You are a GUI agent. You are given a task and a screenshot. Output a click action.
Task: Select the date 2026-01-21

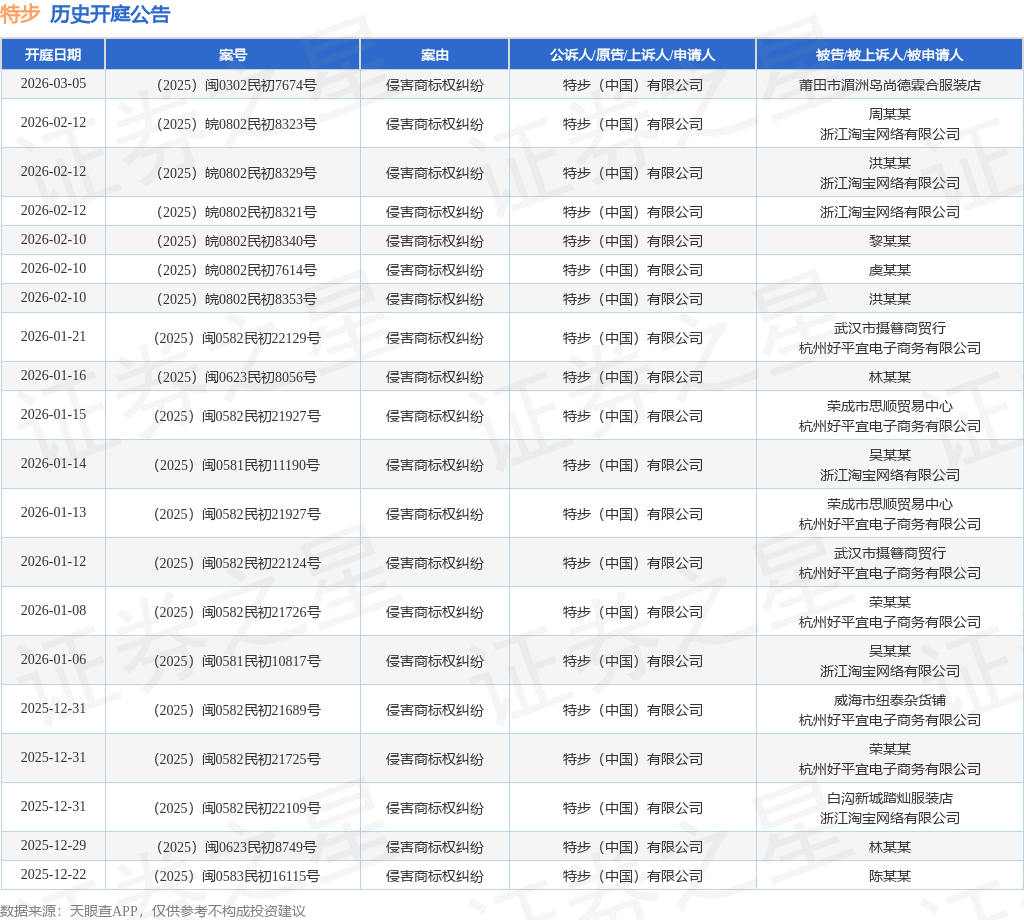[x=53, y=336]
